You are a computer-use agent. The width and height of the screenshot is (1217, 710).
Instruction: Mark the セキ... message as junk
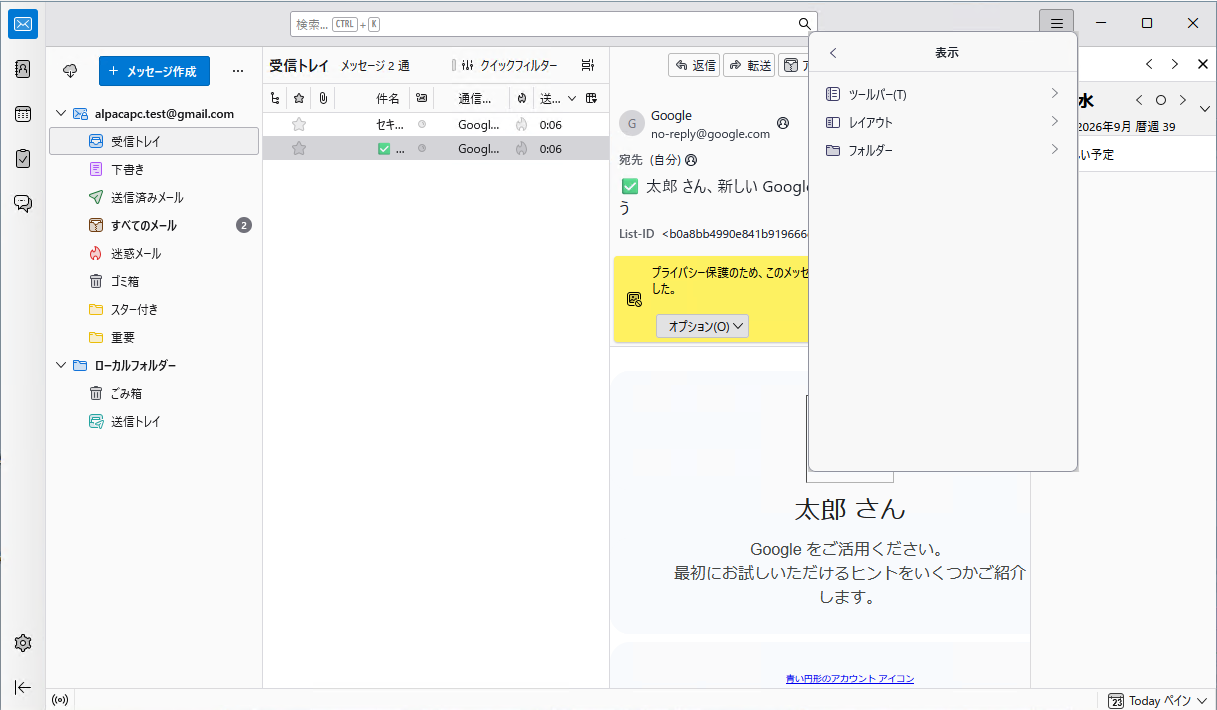click(x=521, y=125)
